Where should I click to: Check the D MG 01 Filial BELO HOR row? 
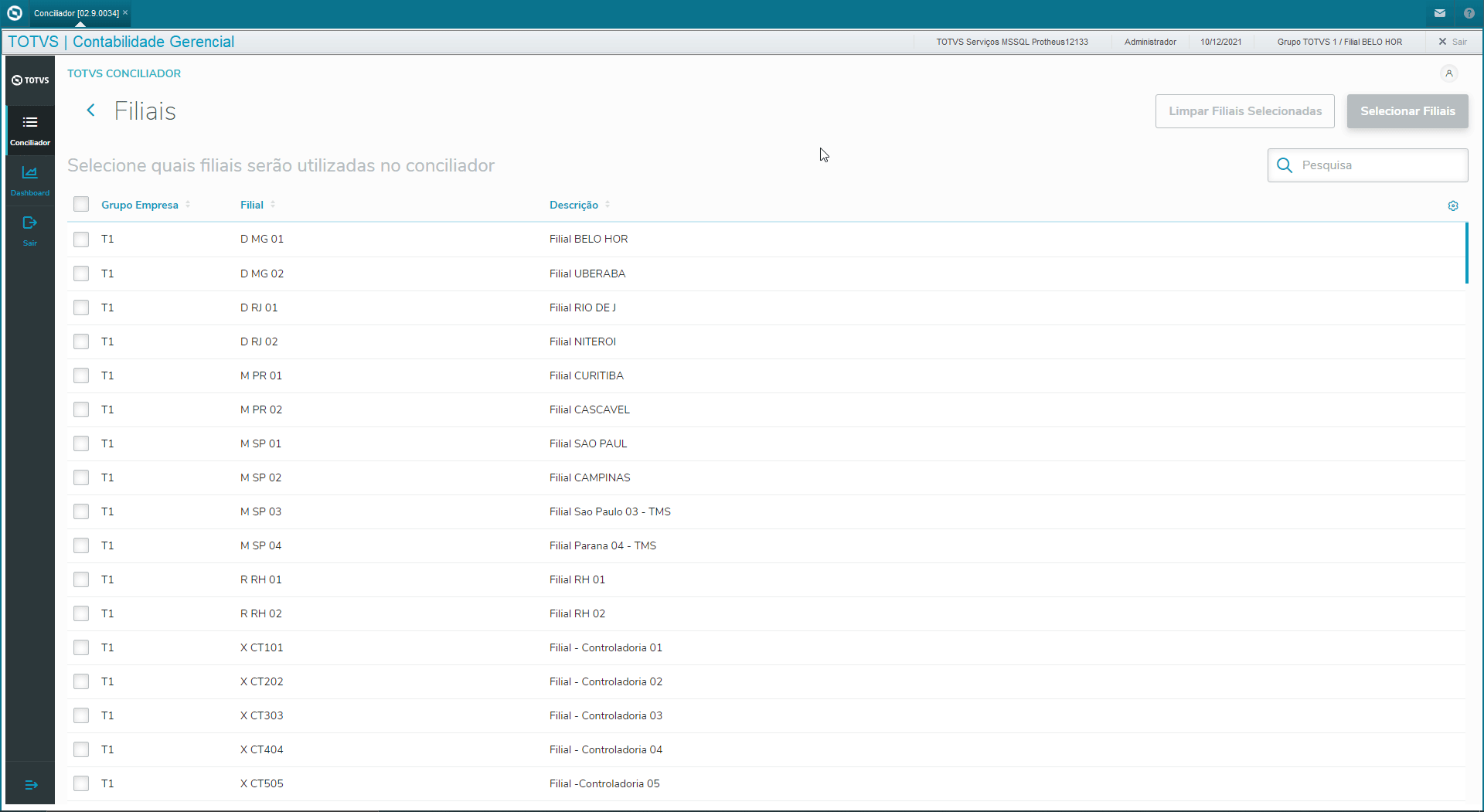tap(81, 240)
